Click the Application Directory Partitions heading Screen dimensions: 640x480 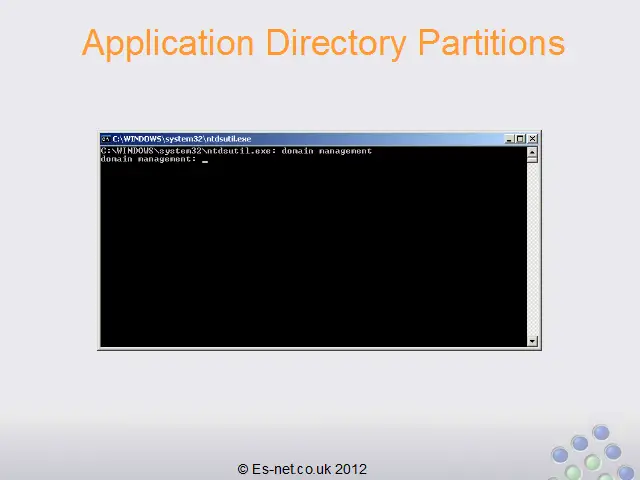[x=323, y=44]
